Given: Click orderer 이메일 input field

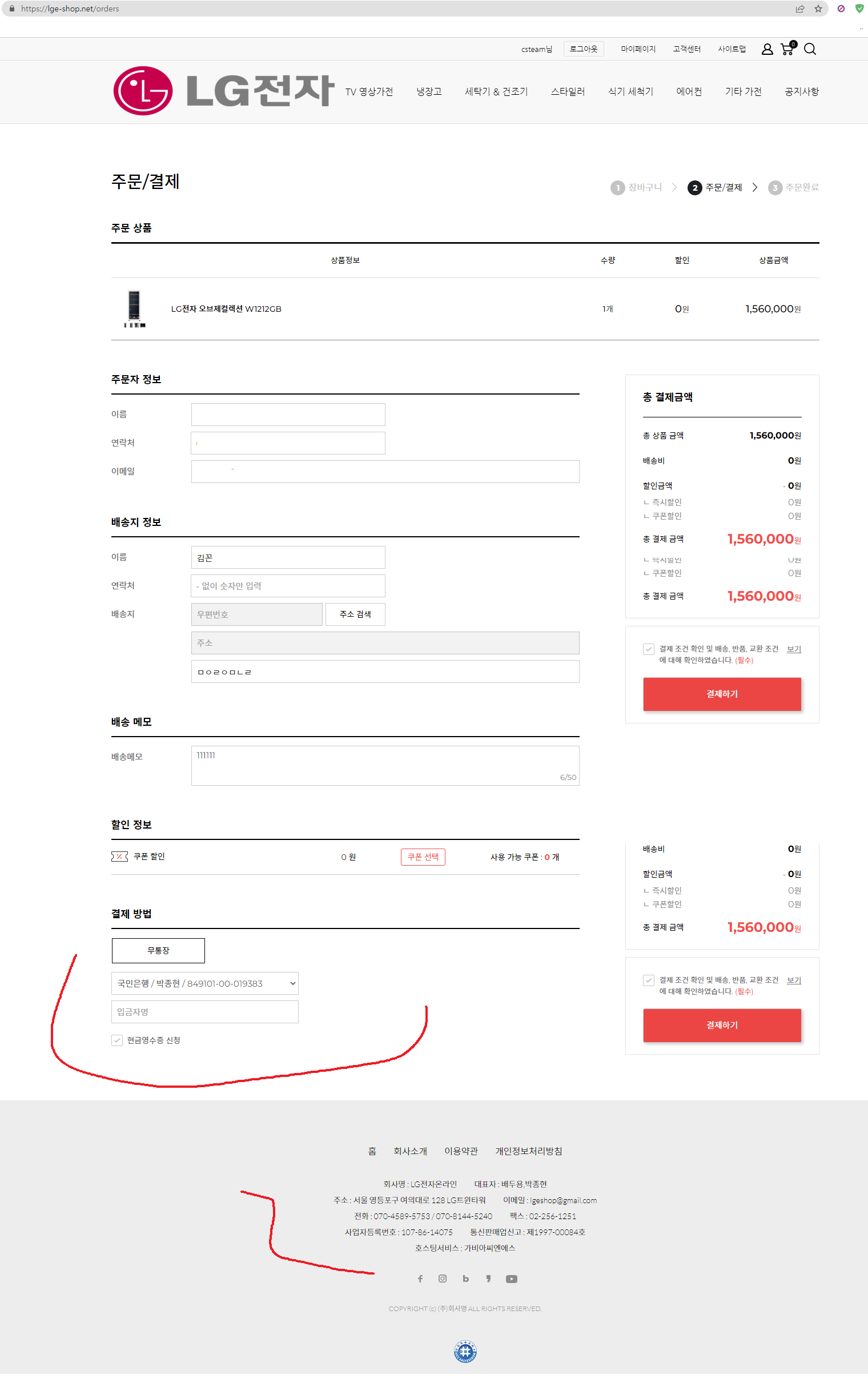Looking at the screenshot, I should [x=385, y=472].
